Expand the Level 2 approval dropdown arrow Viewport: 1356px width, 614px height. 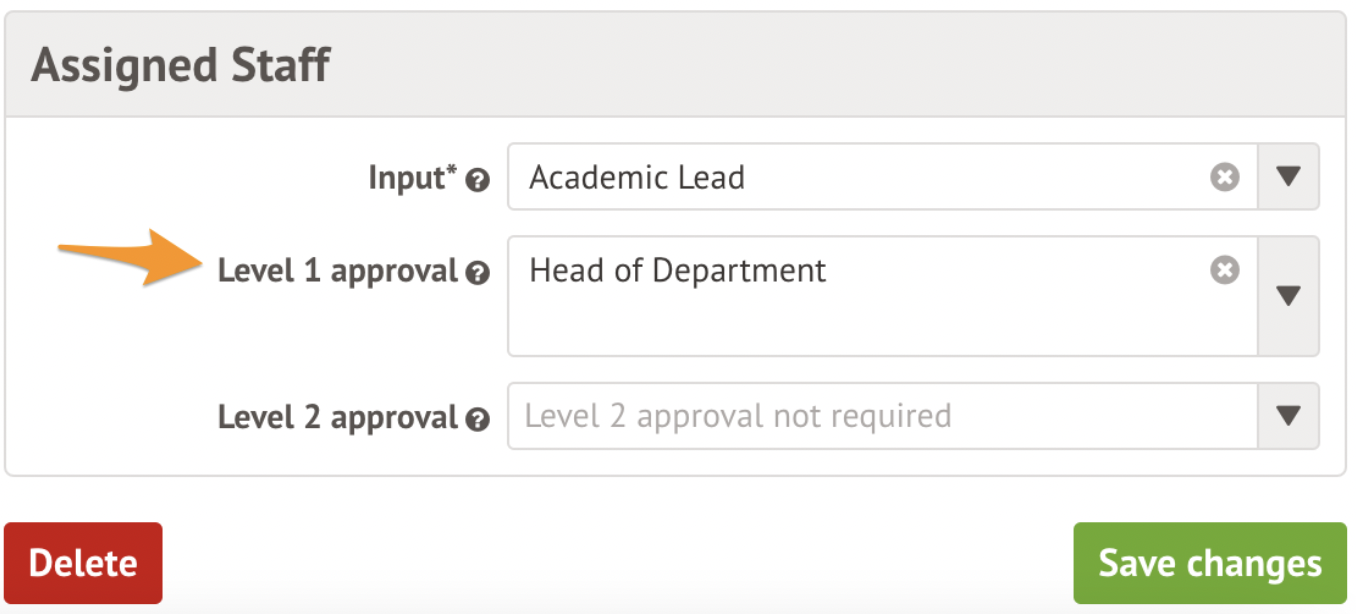[x=1288, y=416]
